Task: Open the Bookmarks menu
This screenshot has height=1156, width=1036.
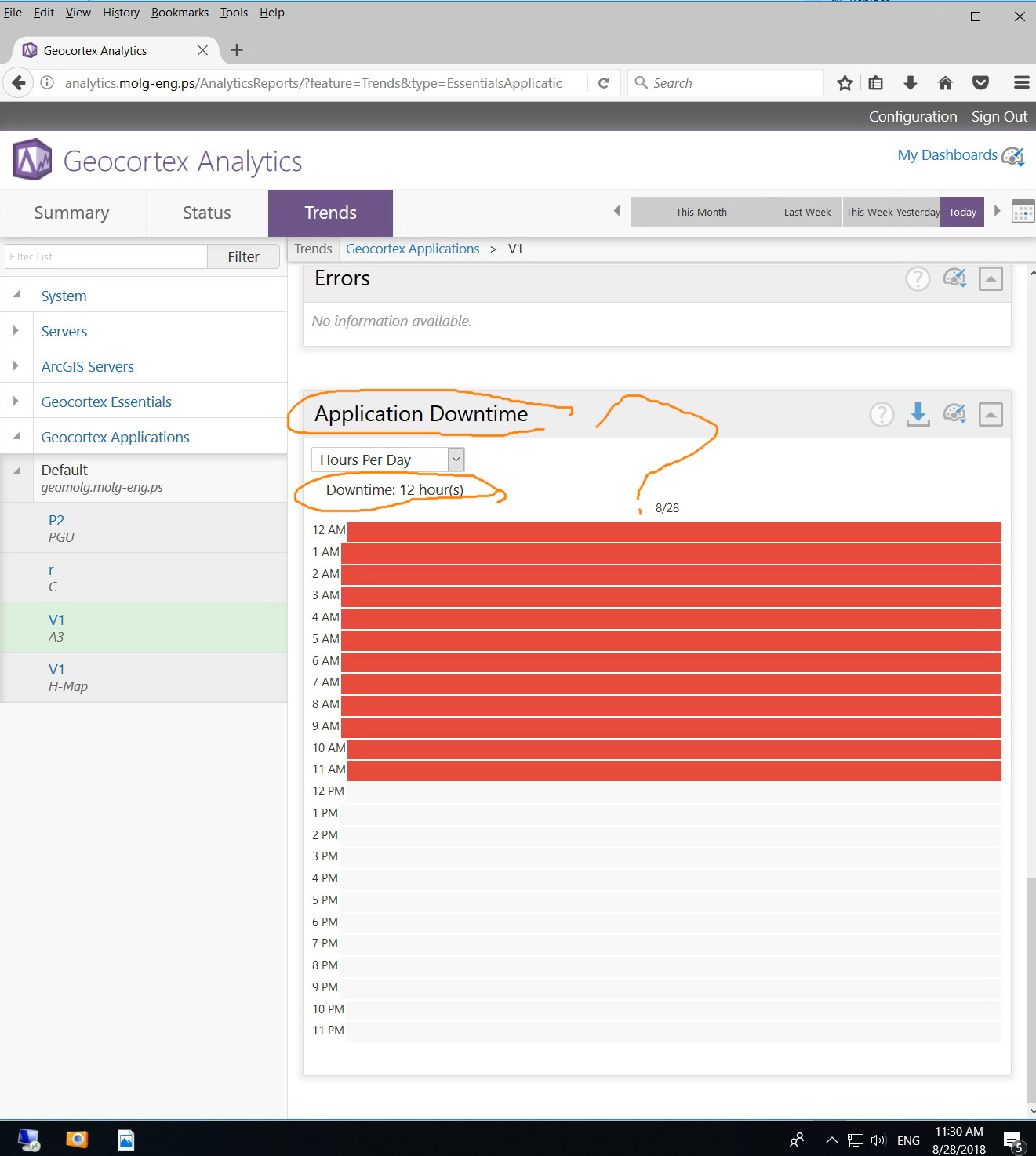Action: click(180, 13)
